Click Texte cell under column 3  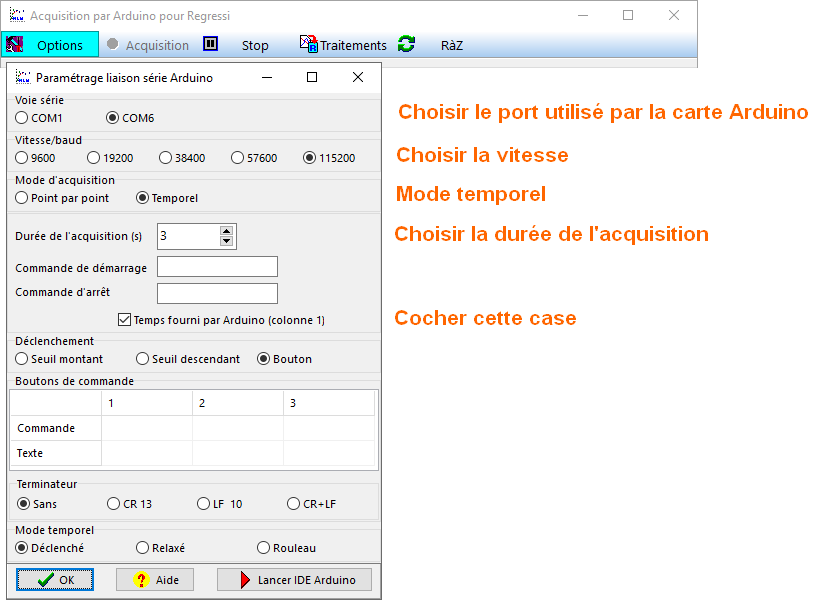click(x=329, y=453)
